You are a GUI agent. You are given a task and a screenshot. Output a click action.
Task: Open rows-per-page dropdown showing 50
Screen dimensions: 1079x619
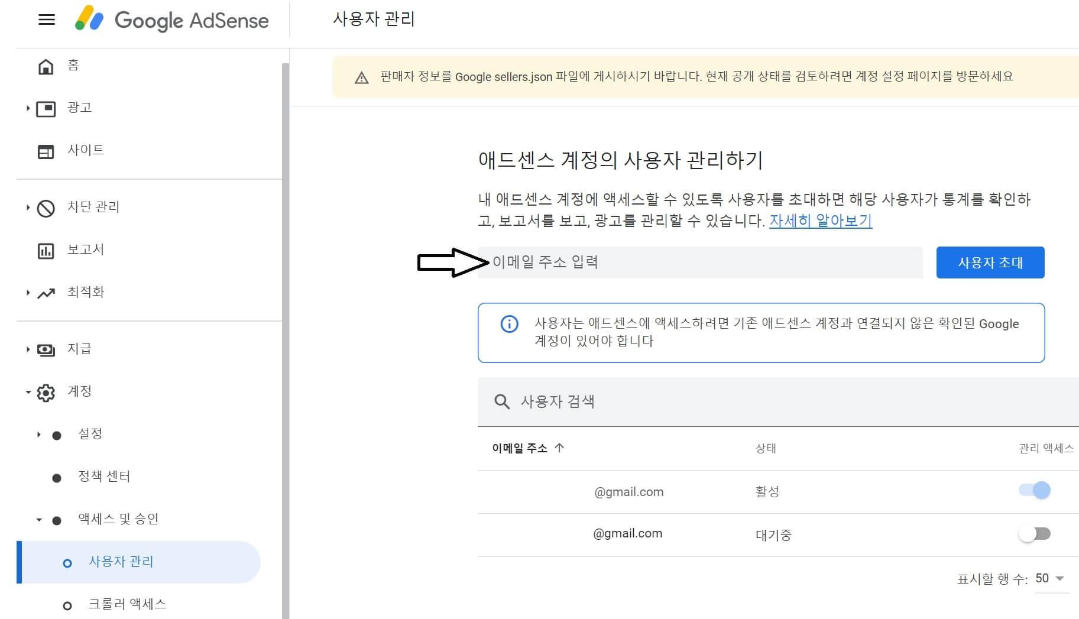pyautogui.click(x=1050, y=578)
